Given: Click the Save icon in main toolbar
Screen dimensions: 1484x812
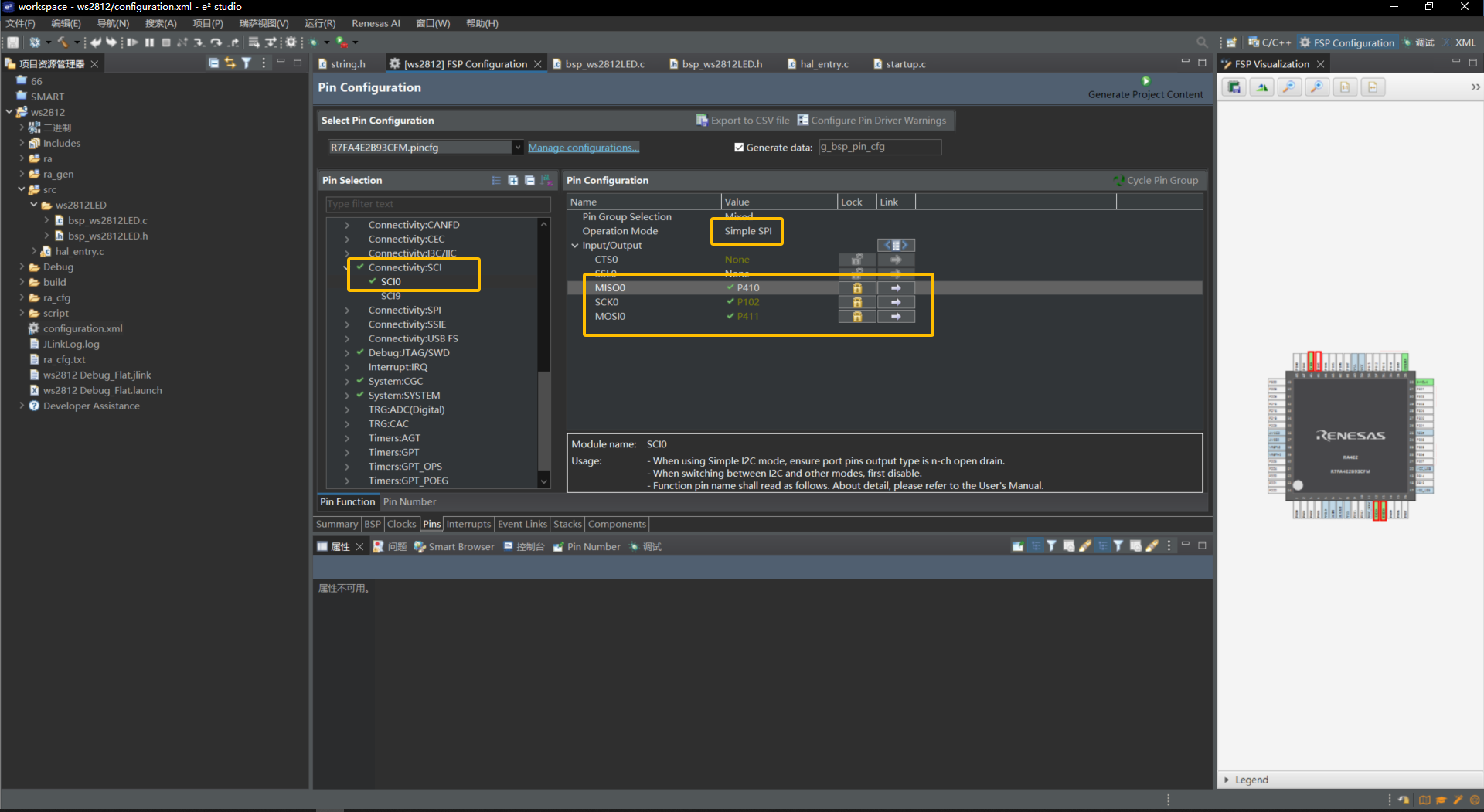Looking at the screenshot, I should tap(13, 42).
